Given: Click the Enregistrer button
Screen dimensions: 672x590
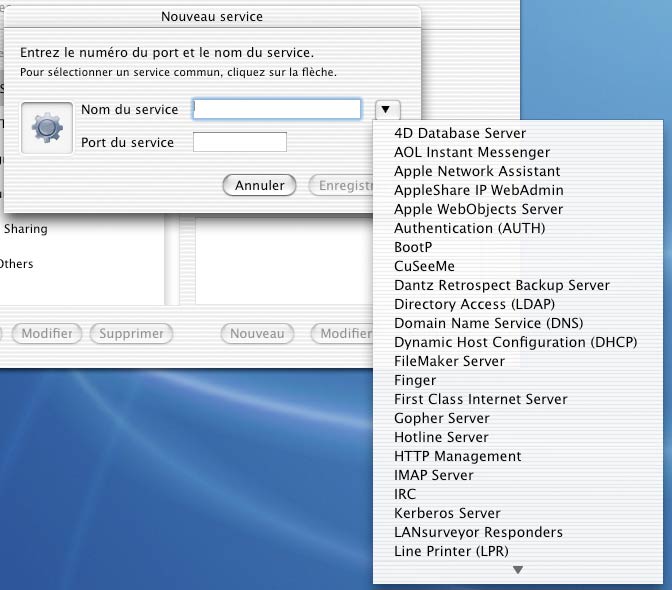Looking at the screenshot, I should pyautogui.click(x=342, y=185).
